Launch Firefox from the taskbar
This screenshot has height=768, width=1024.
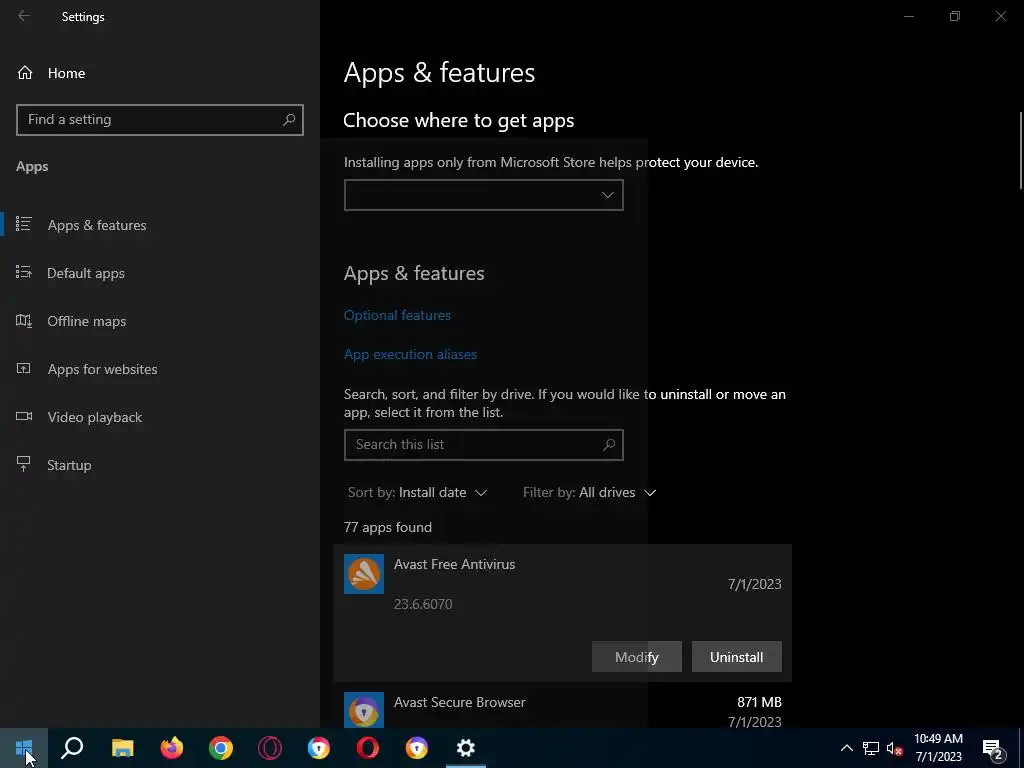click(172, 748)
